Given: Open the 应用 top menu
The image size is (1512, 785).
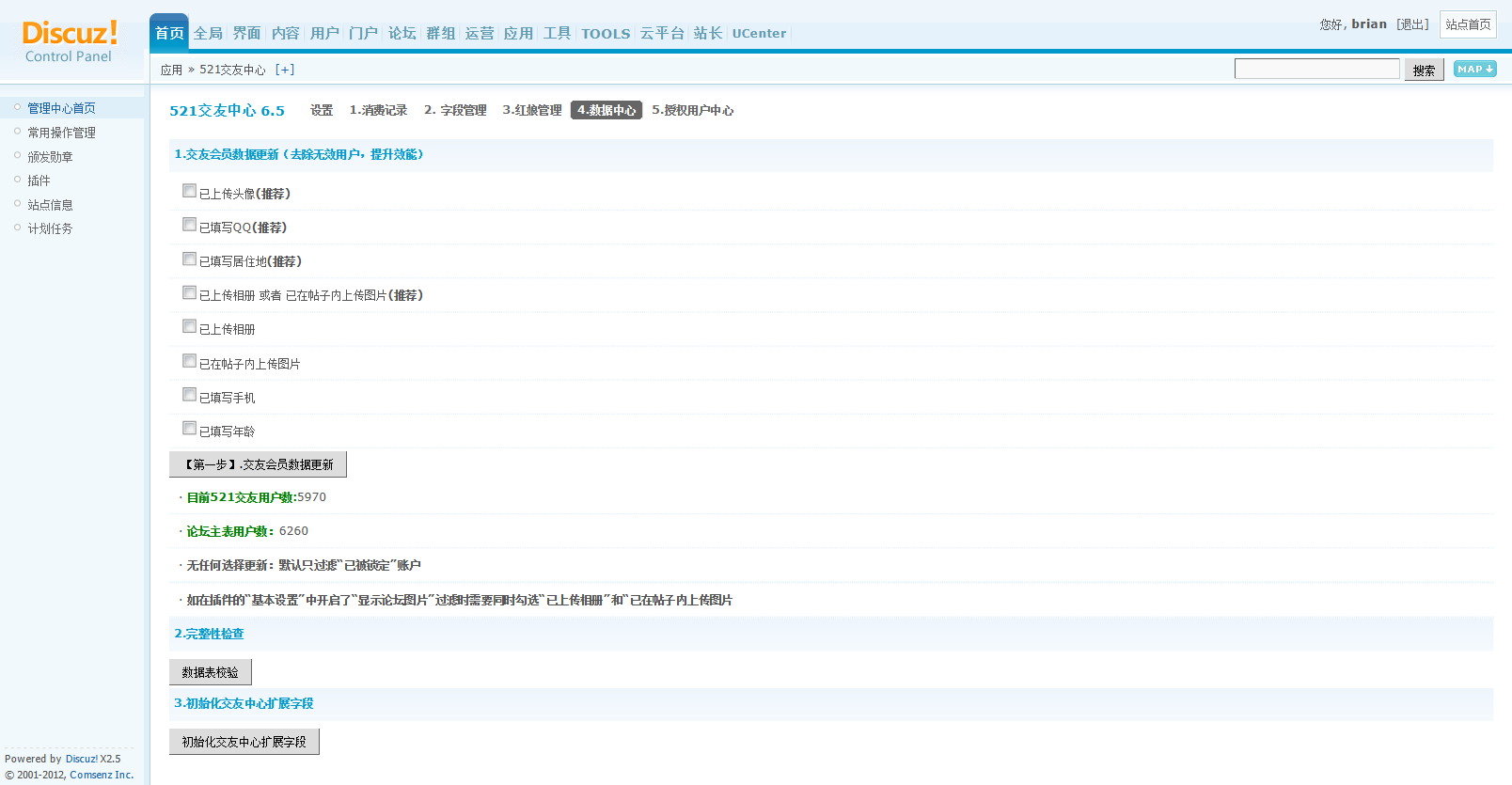Looking at the screenshot, I should 518,33.
